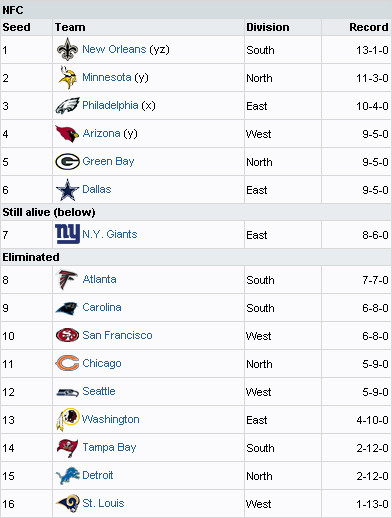
Task: Open the Minnesota team link
Action: [x=107, y=77]
